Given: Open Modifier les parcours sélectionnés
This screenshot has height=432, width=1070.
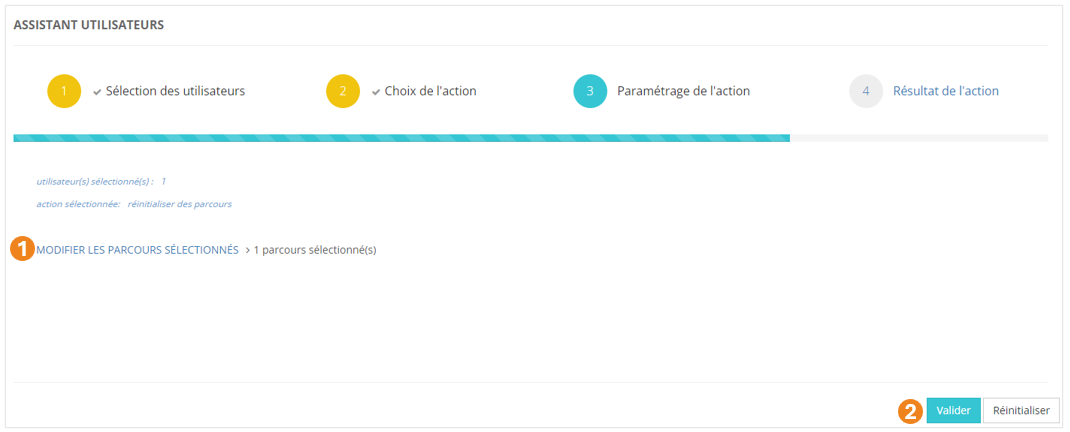Looking at the screenshot, I should (137, 250).
